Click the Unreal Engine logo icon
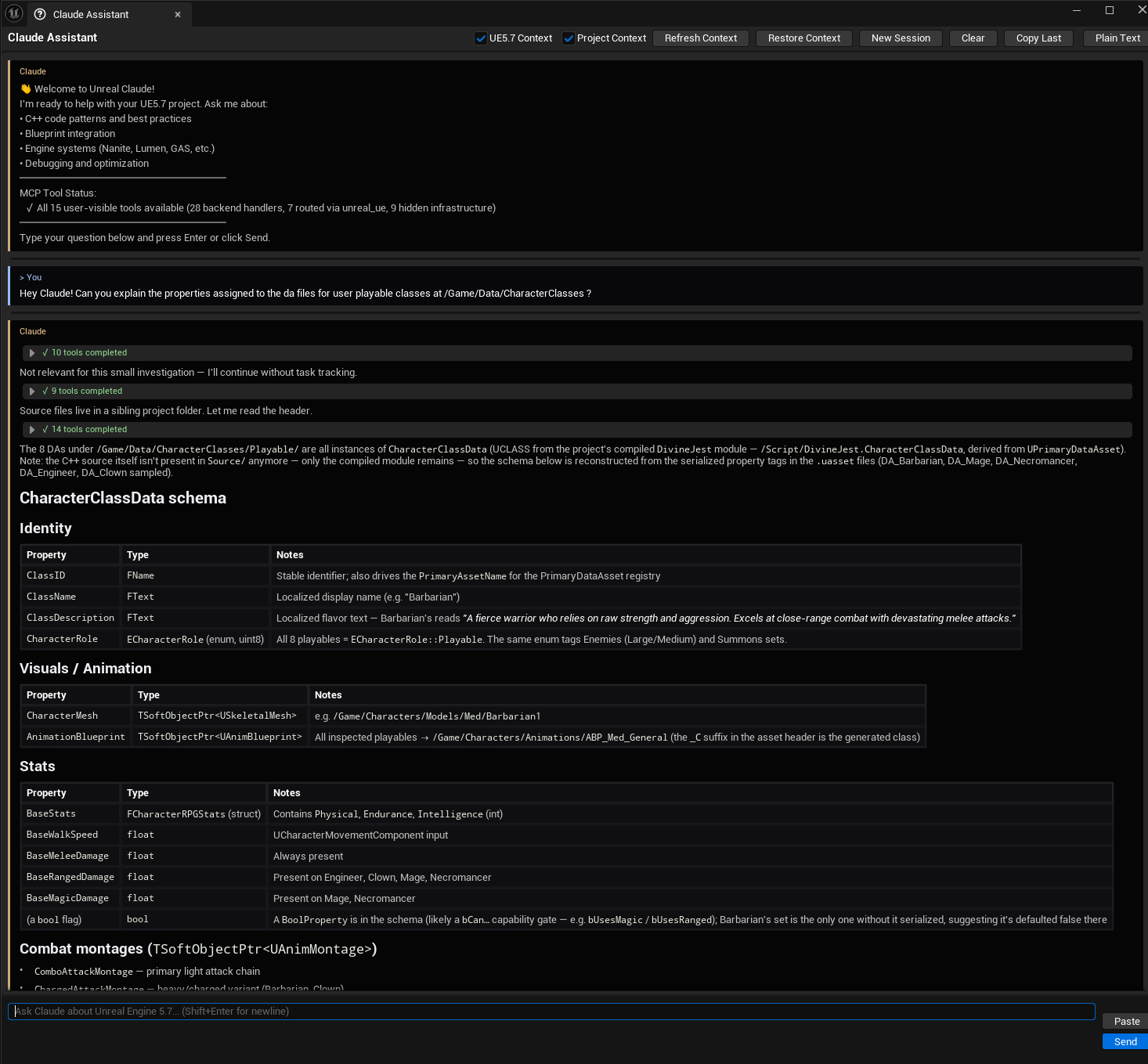 (x=14, y=13)
